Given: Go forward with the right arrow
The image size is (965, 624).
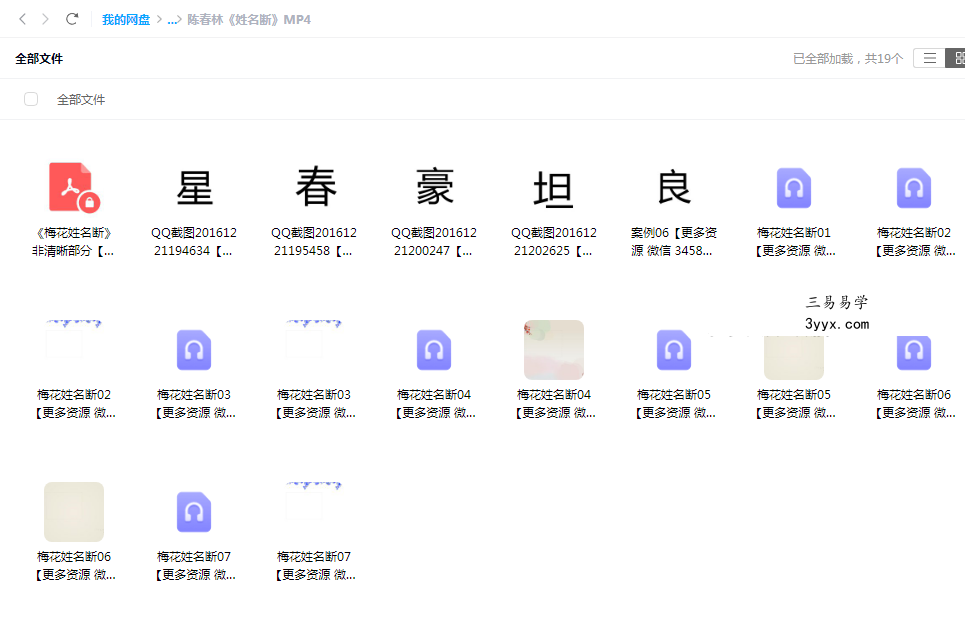Looking at the screenshot, I should click(46, 19).
